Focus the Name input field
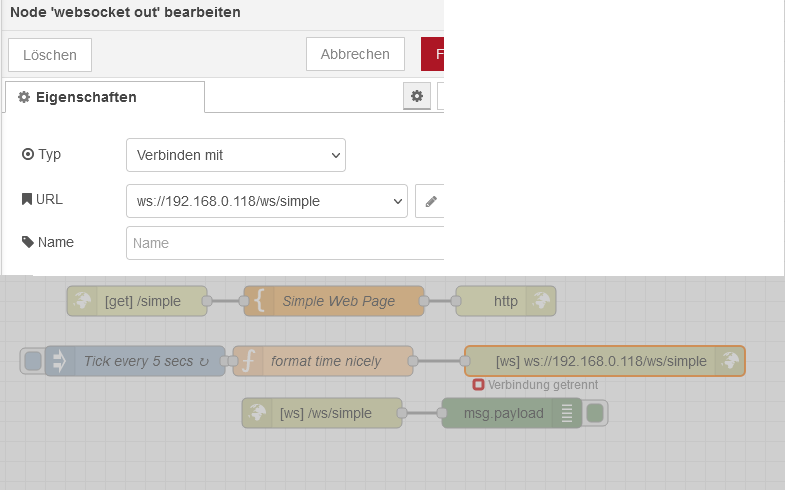This screenshot has height=490, width=785. point(285,243)
